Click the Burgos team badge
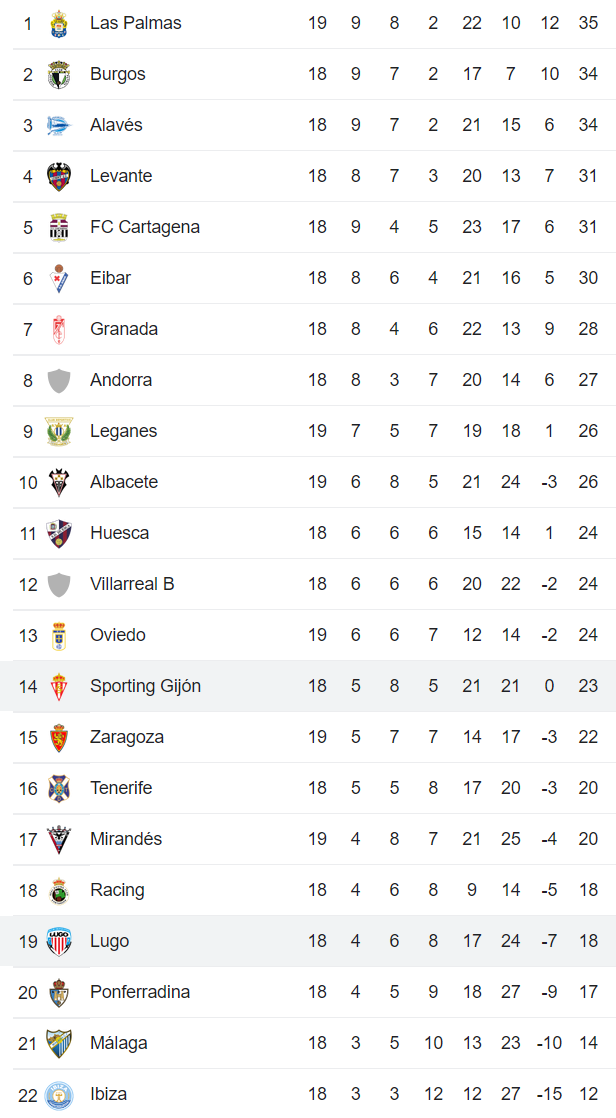This screenshot has height=1118, width=616. (x=59, y=74)
